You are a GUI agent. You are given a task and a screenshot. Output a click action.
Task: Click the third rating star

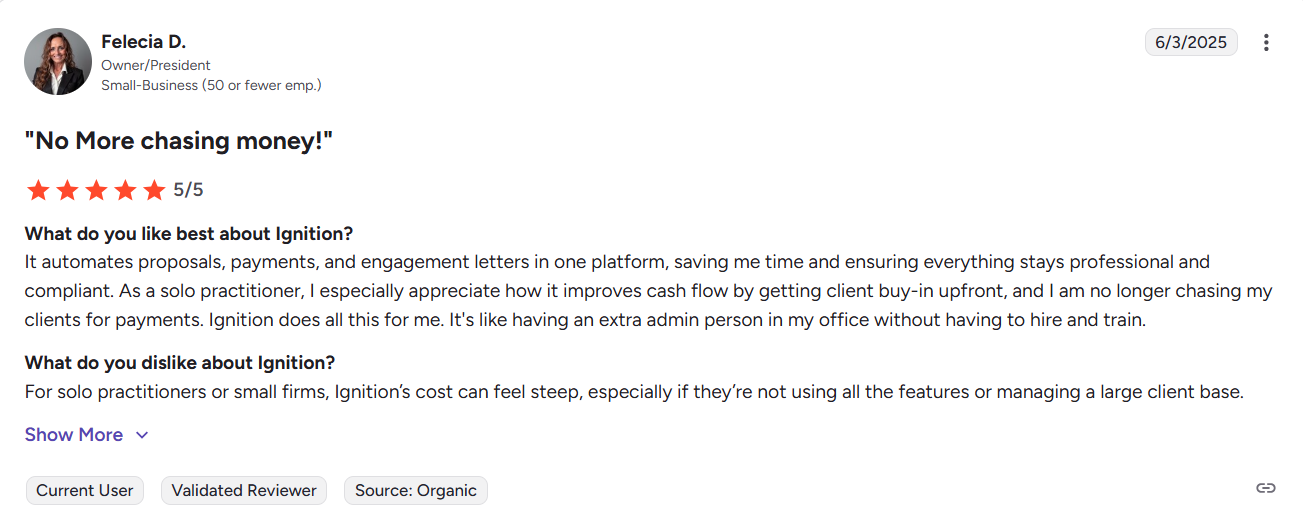(96, 190)
